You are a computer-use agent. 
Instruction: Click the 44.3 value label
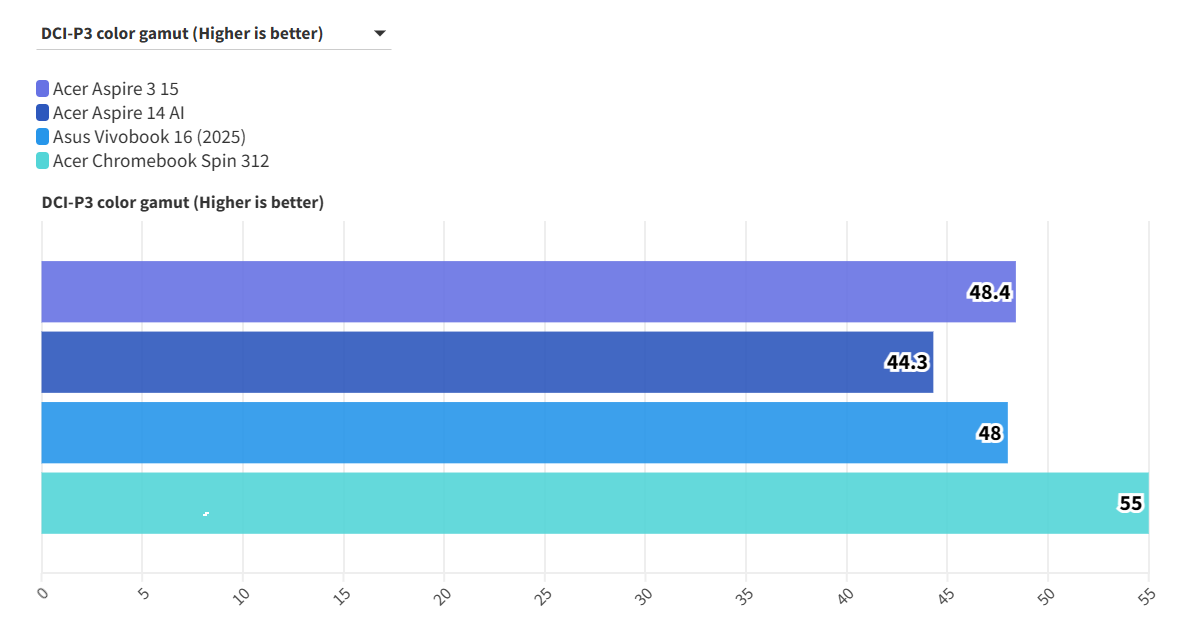[906, 362]
